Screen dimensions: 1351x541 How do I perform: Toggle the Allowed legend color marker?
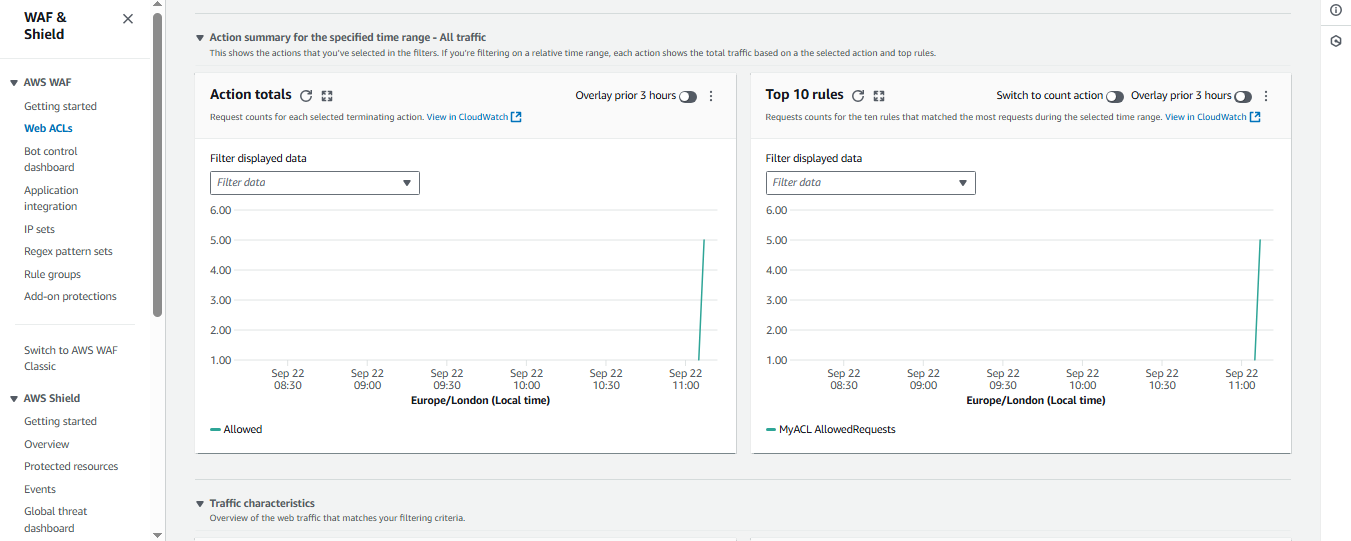click(215, 430)
